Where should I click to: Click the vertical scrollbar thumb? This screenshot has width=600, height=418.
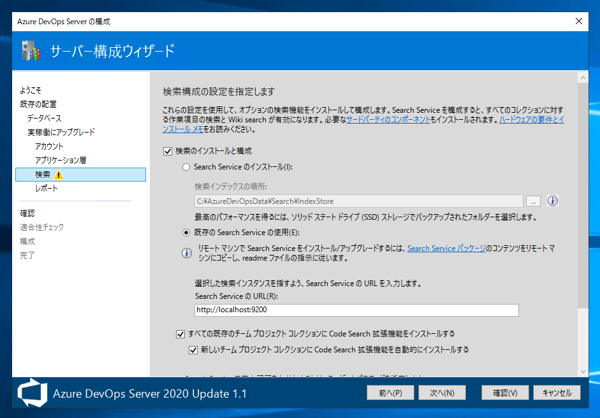583,195
